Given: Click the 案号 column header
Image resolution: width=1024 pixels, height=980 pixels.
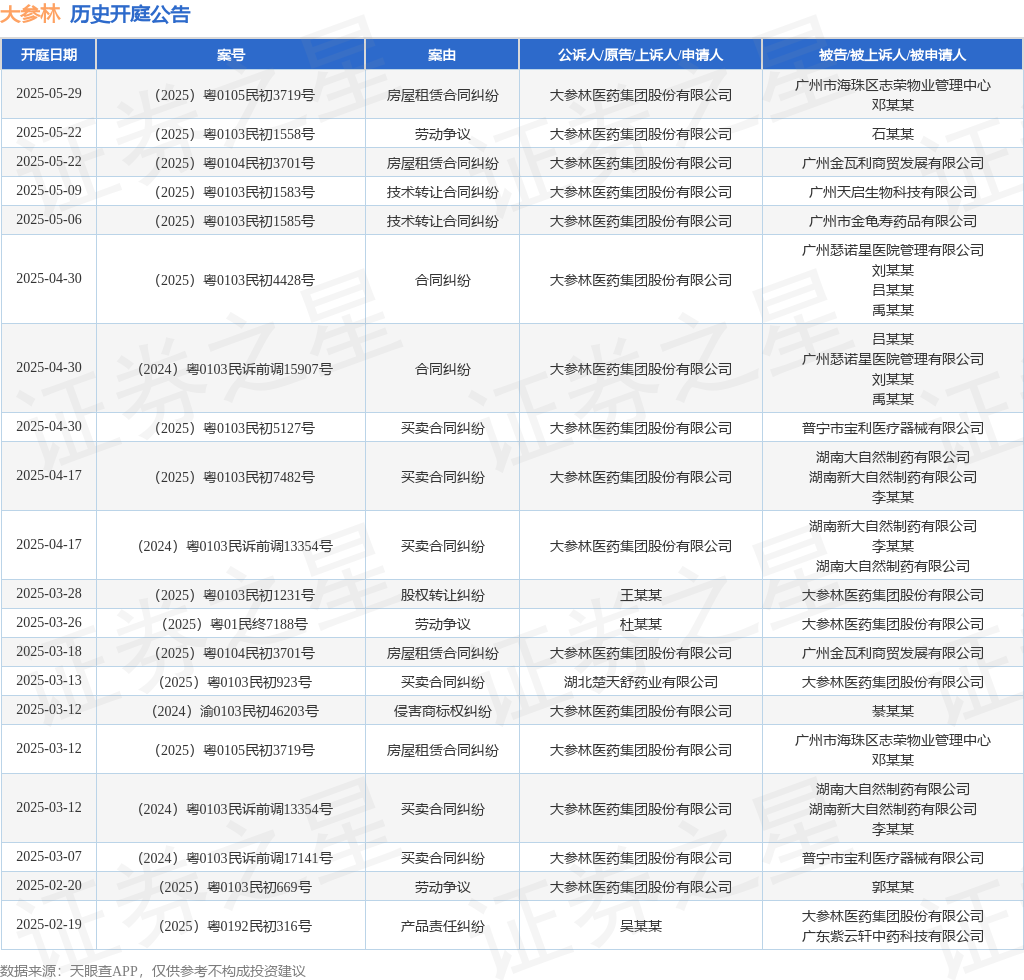Looking at the screenshot, I should click(x=231, y=55).
